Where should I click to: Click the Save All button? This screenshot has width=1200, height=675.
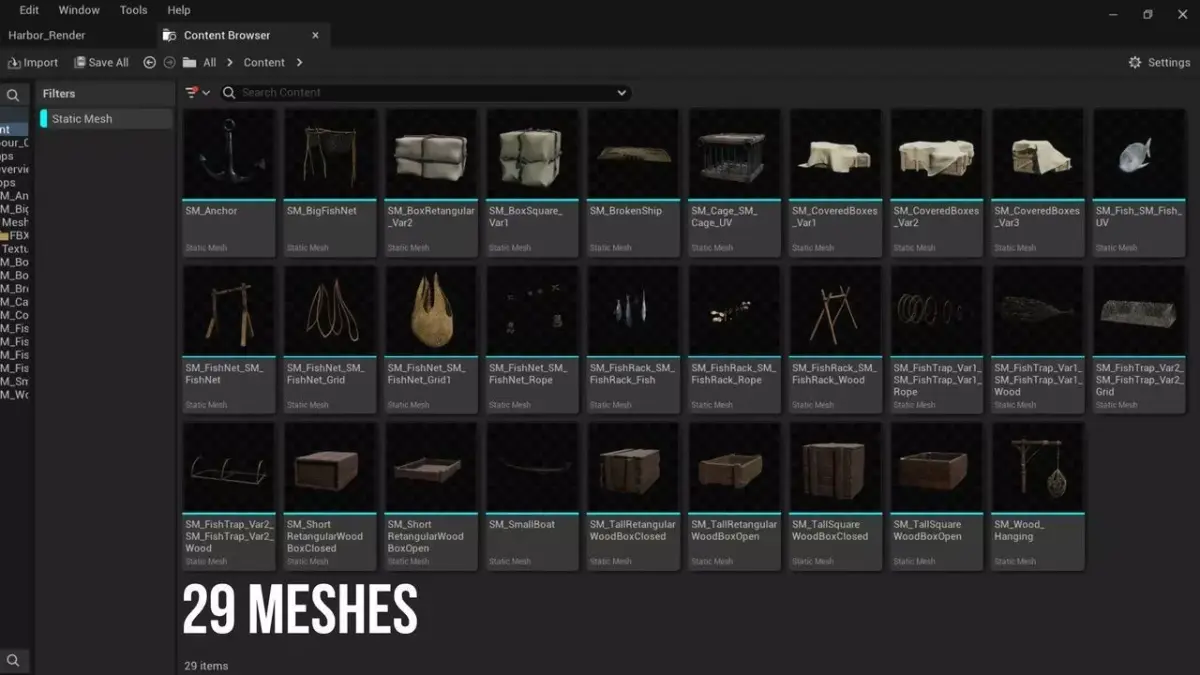click(100, 62)
